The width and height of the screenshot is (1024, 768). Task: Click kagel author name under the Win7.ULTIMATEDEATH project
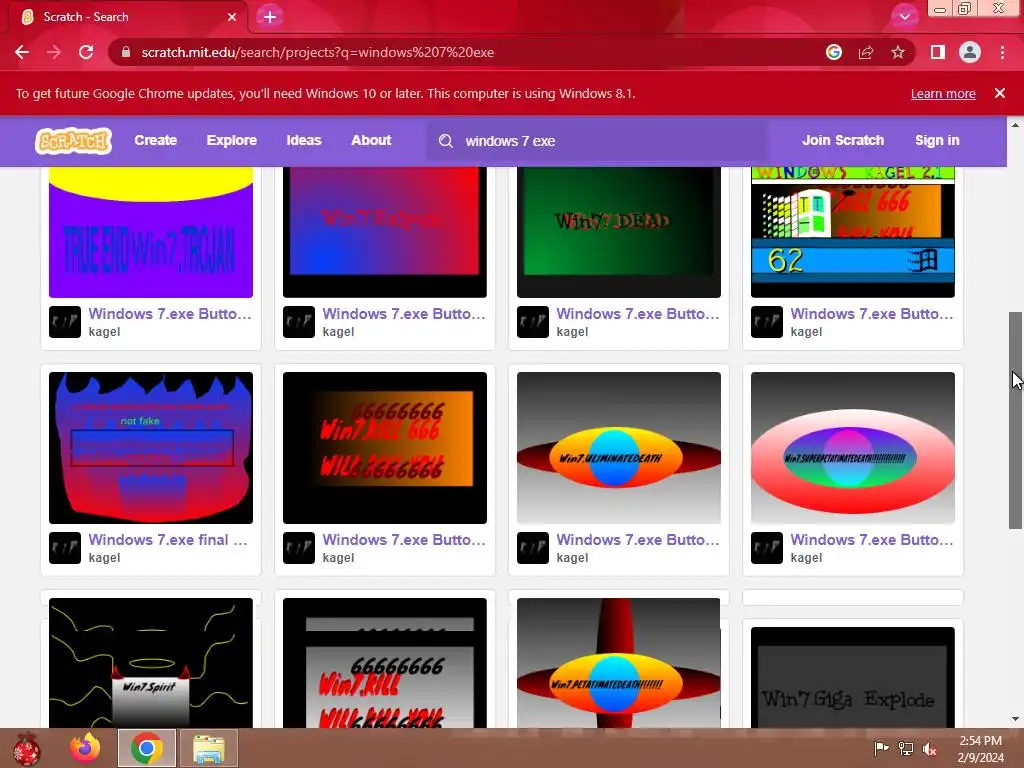(572, 558)
